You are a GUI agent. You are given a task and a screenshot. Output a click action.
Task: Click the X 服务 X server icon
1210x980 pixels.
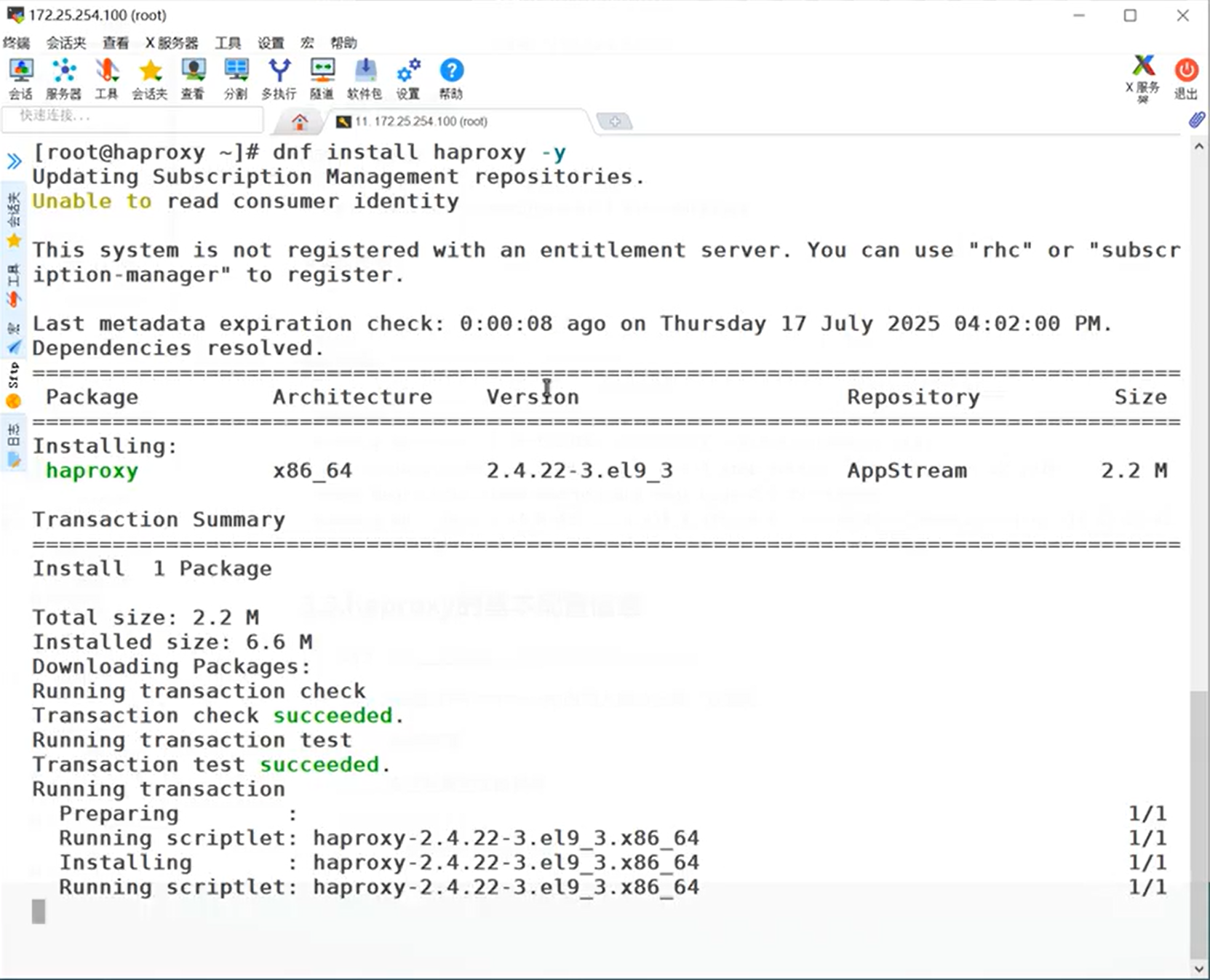click(1143, 79)
